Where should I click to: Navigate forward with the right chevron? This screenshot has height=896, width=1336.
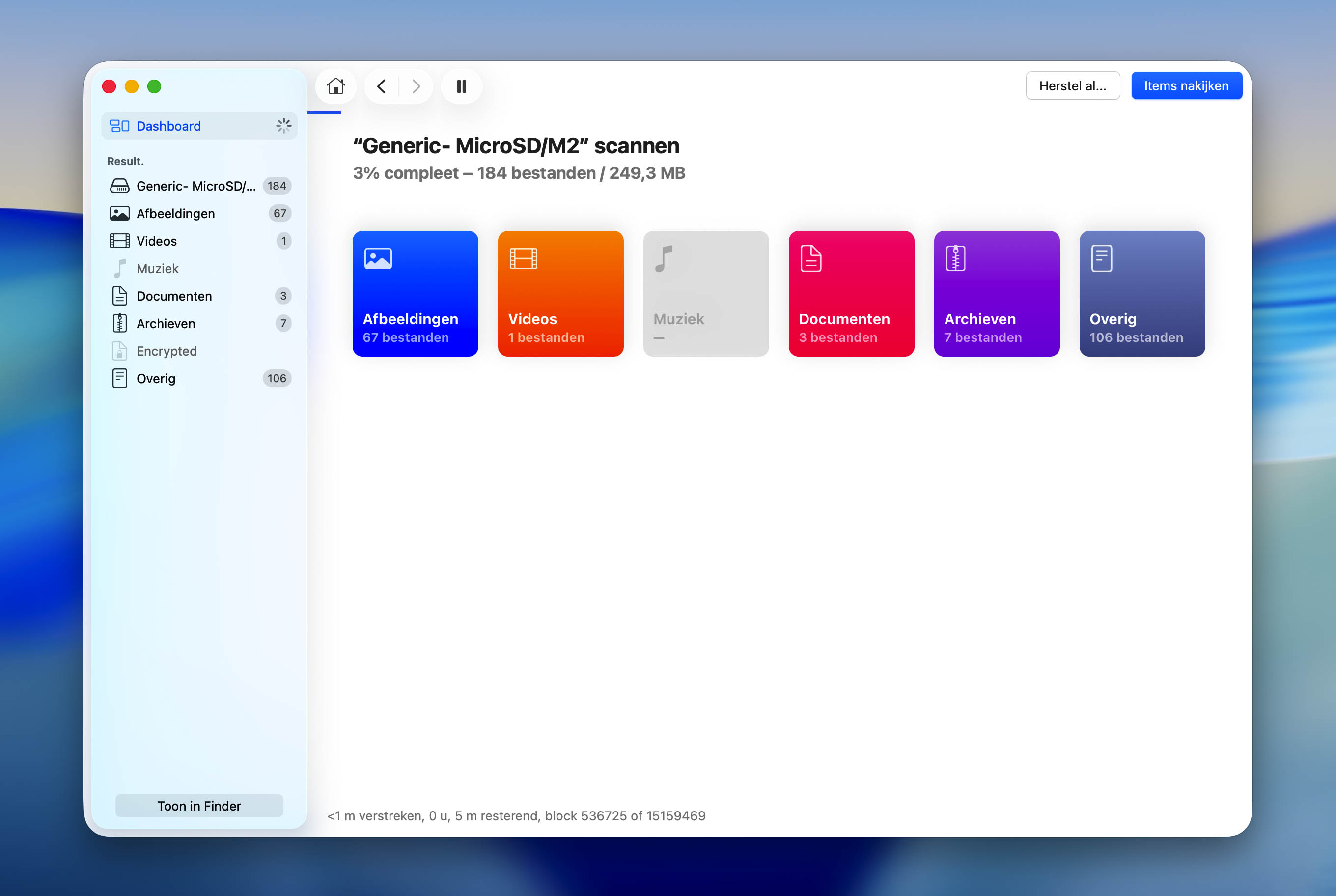click(416, 86)
